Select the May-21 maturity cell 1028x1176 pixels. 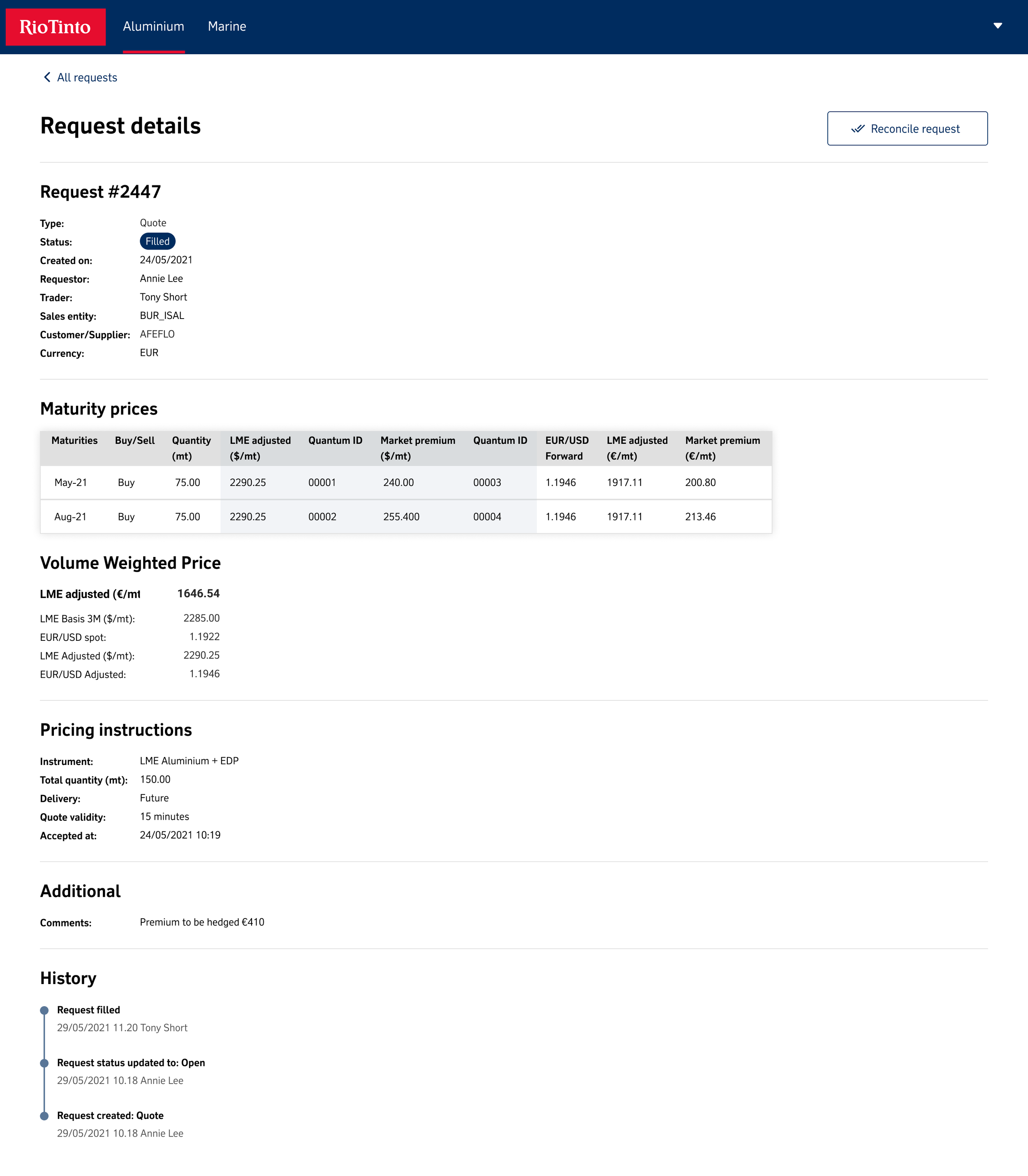point(71,482)
